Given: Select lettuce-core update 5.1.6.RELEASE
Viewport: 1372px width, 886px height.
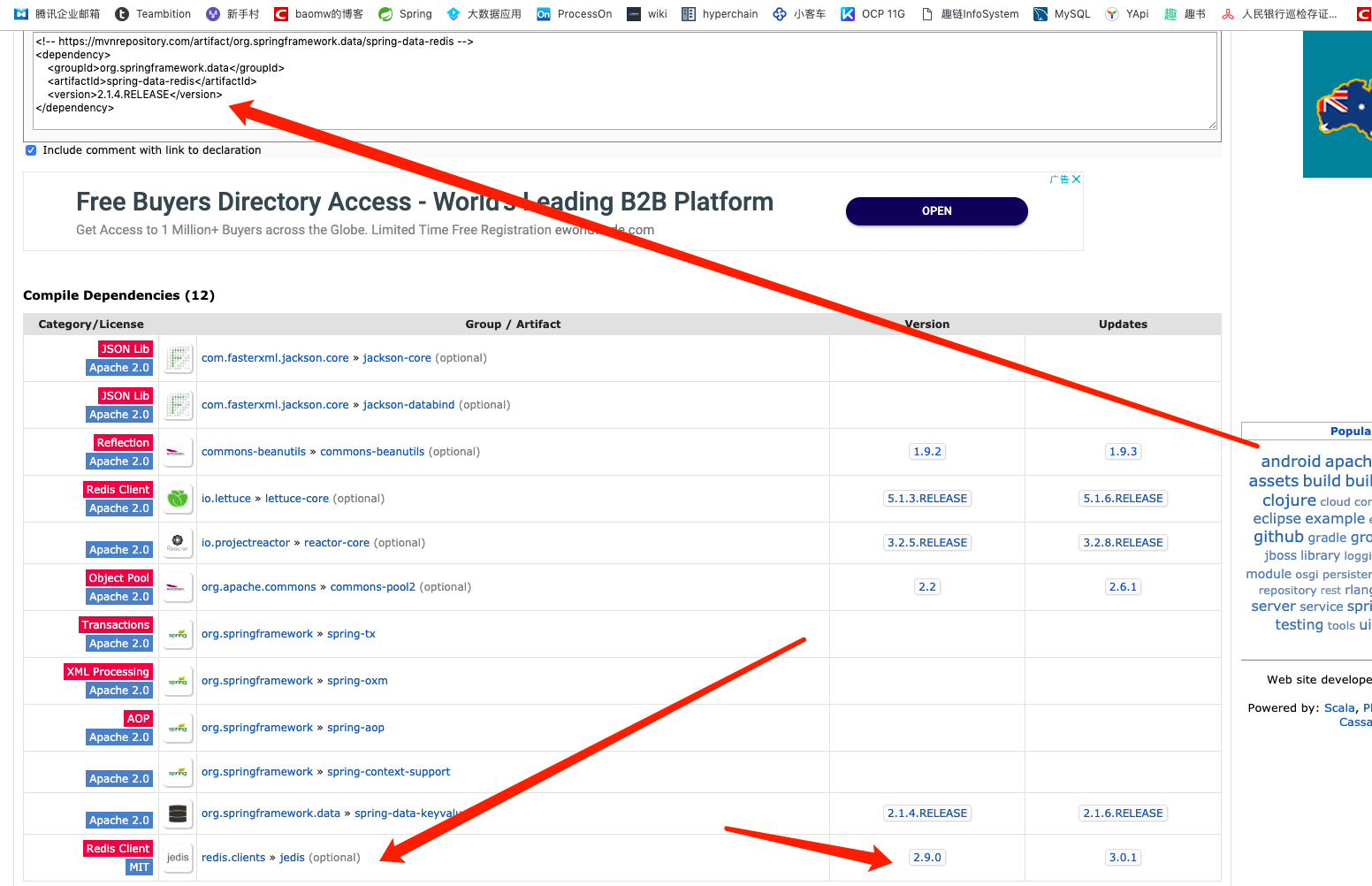Looking at the screenshot, I should coord(1124,499).
